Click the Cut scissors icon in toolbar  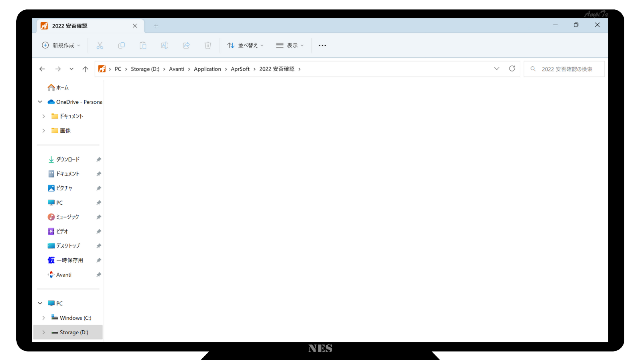100,45
